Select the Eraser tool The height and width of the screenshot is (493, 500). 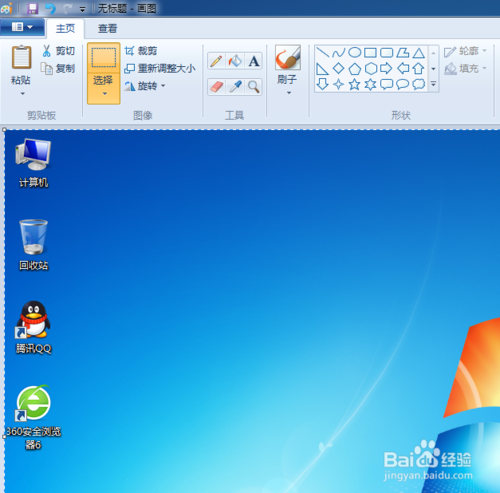pyautogui.click(x=216, y=87)
